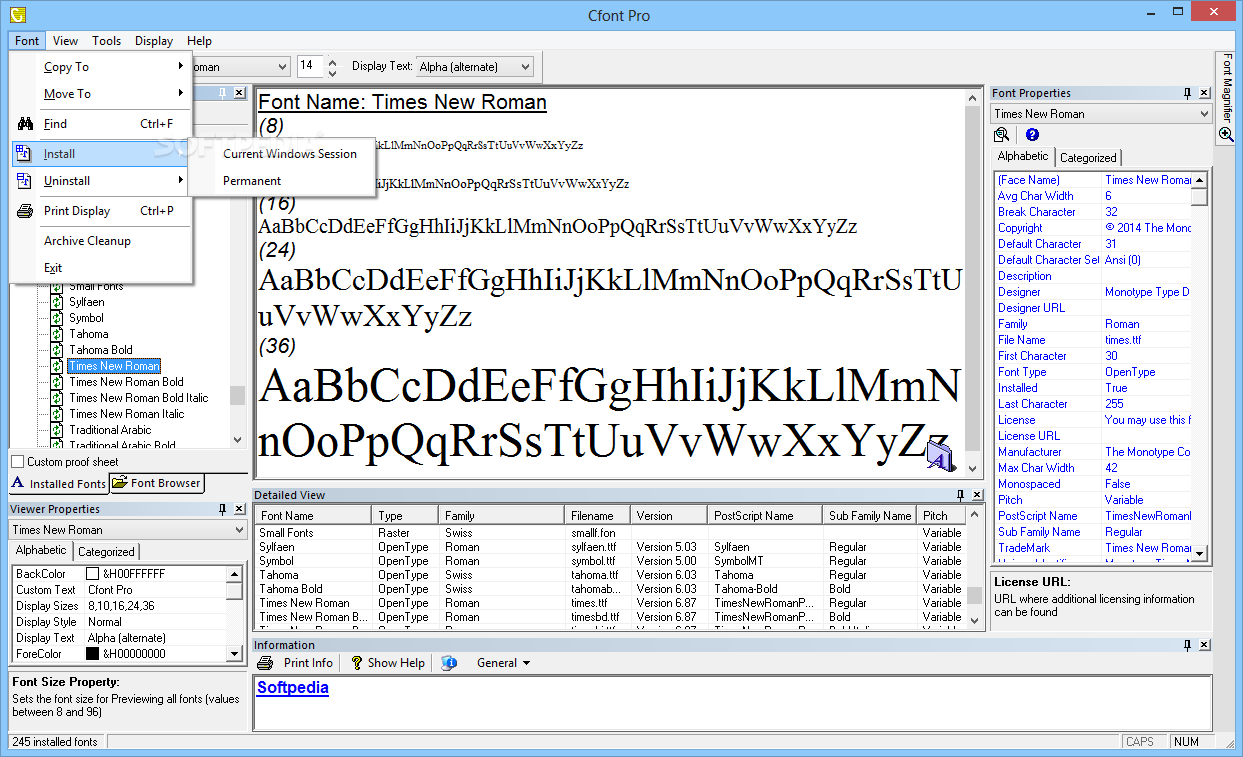
Task: Click the printer icon beside Print Display
Action: pos(25,211)
